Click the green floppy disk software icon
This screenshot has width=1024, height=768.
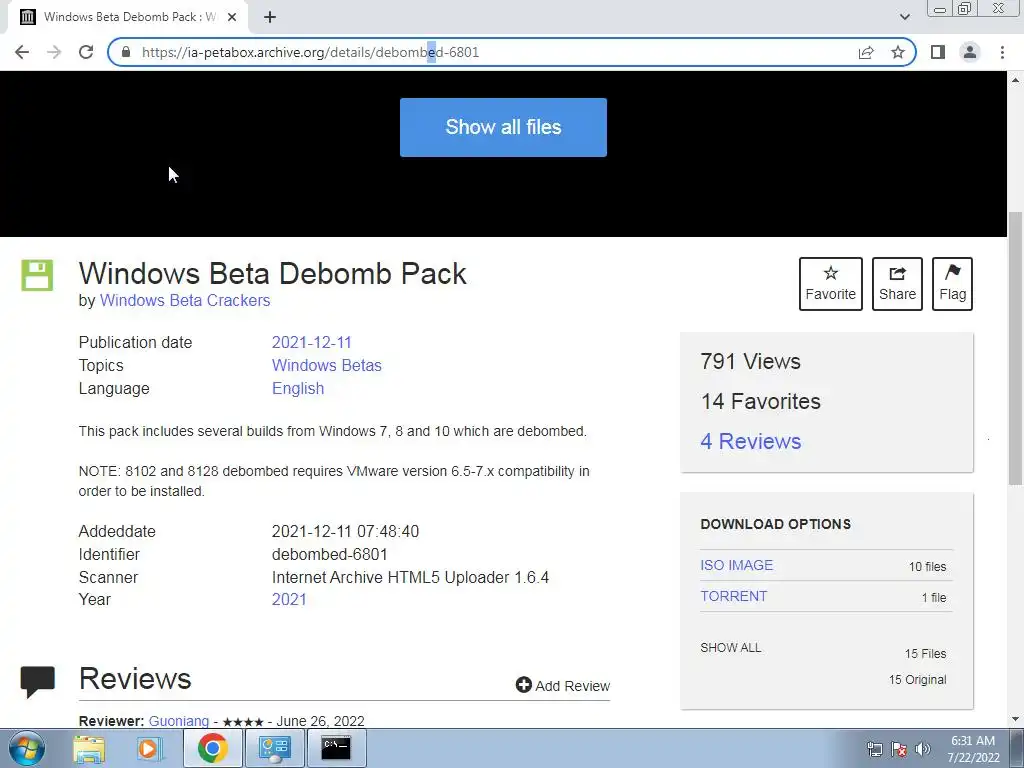pyautogui.click(x=37, y=275)
